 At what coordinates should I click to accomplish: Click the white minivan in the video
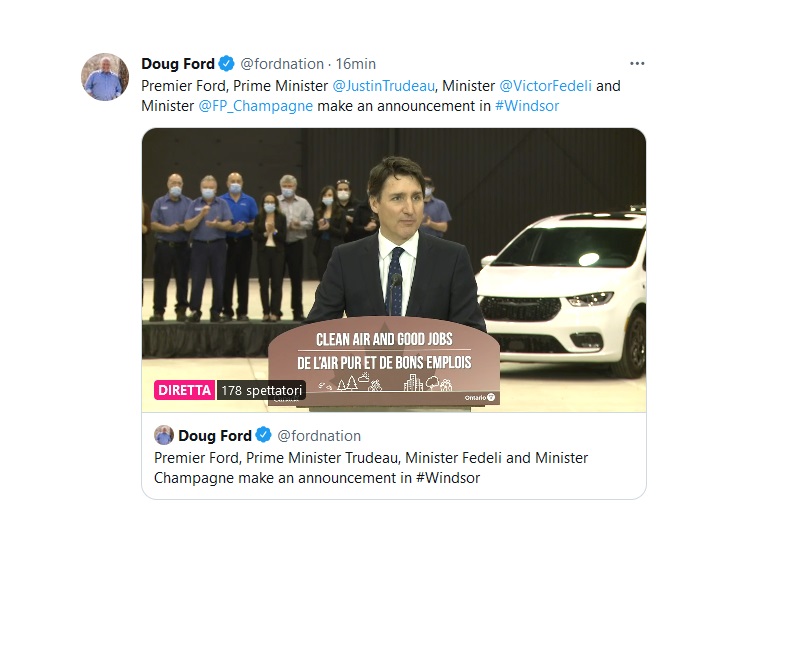(x=561, y=293)
